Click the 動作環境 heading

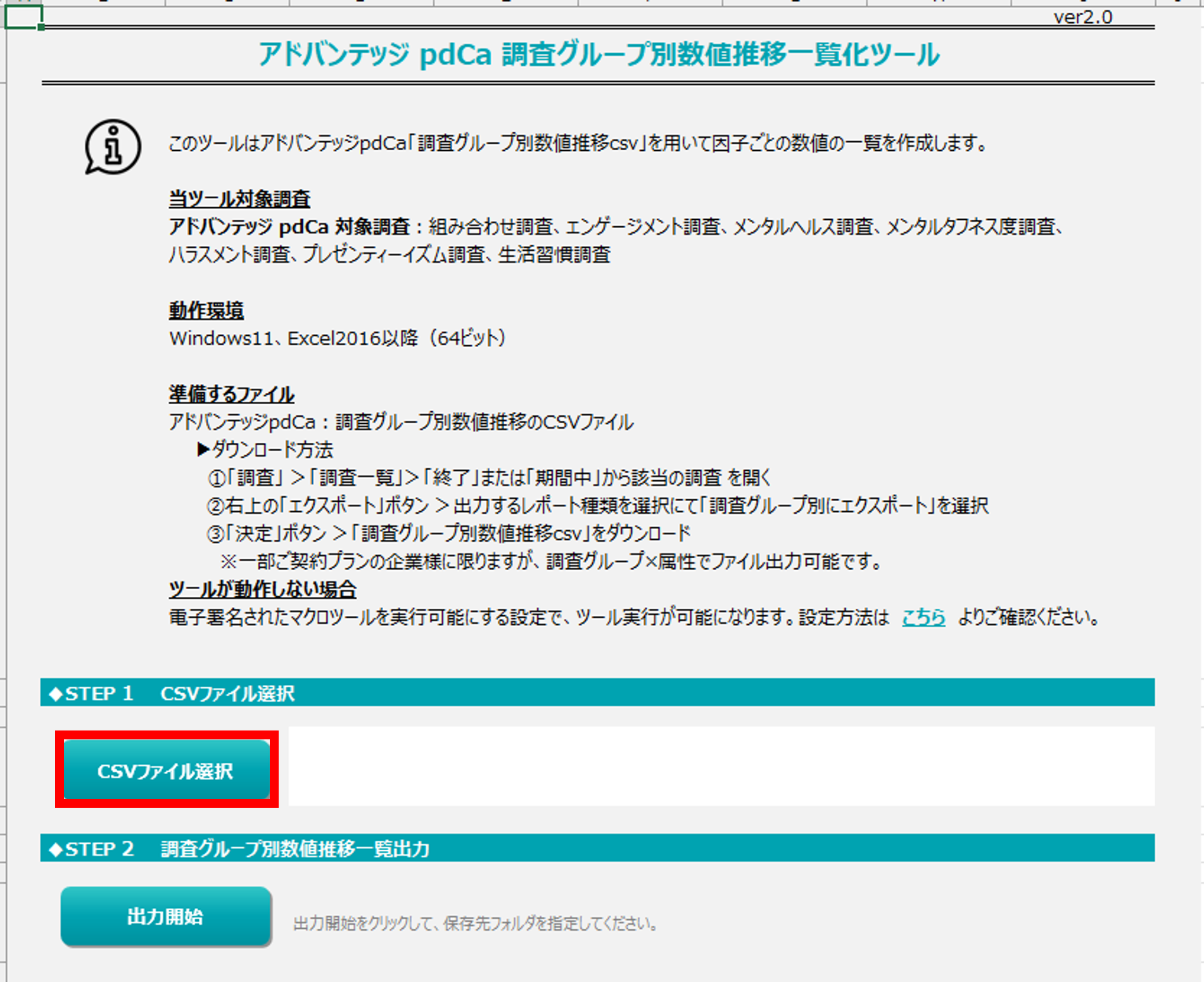coord(206,310)
